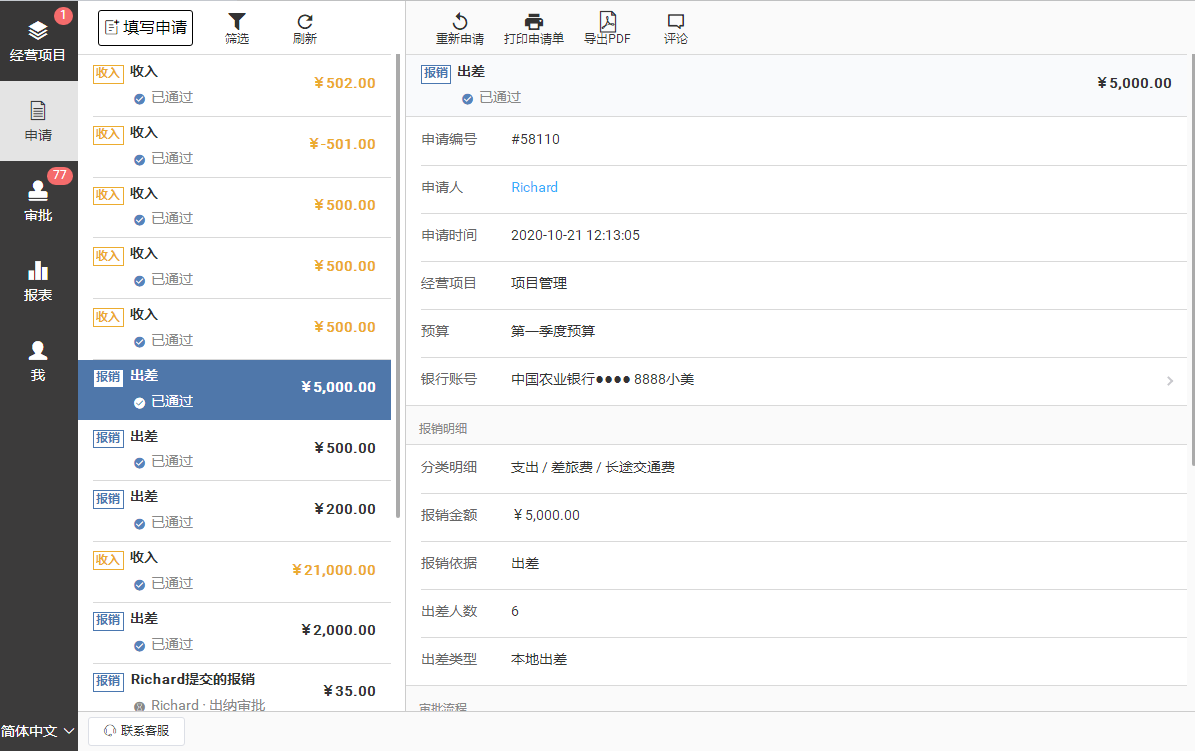Screen dimensions: 1195x752
Task: Click 打印申请单 printer icon
Action: pos(533,29)
